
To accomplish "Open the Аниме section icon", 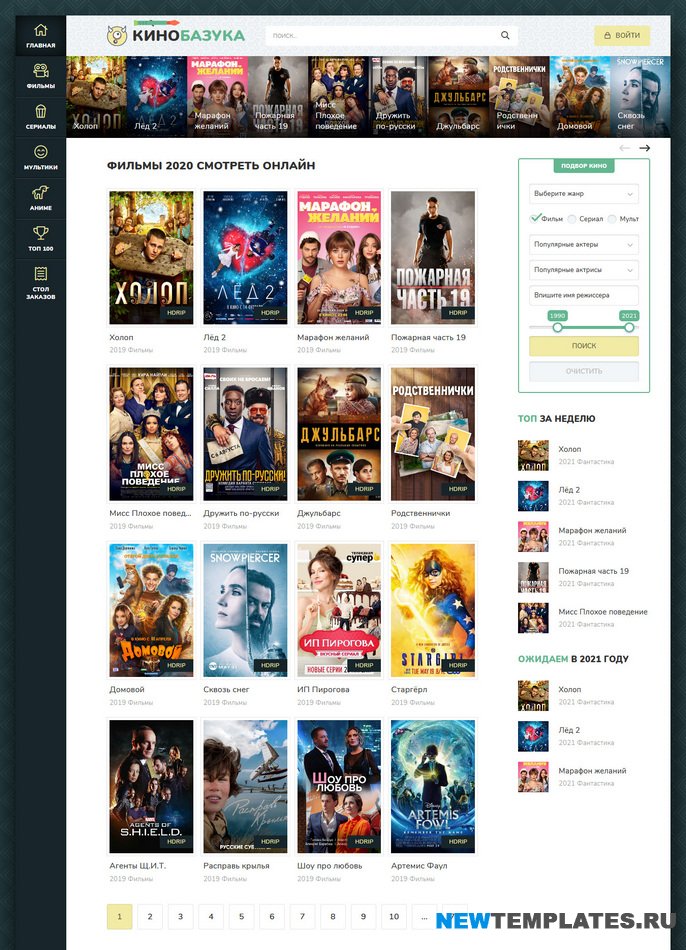I will [40, 193].
